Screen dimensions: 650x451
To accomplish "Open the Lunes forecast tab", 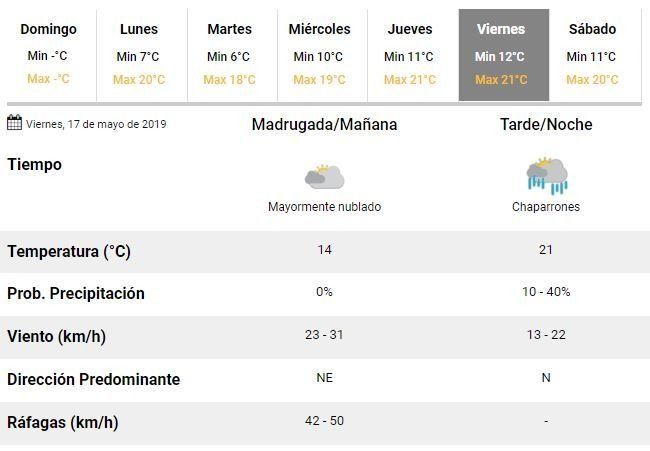I will 138,55.
